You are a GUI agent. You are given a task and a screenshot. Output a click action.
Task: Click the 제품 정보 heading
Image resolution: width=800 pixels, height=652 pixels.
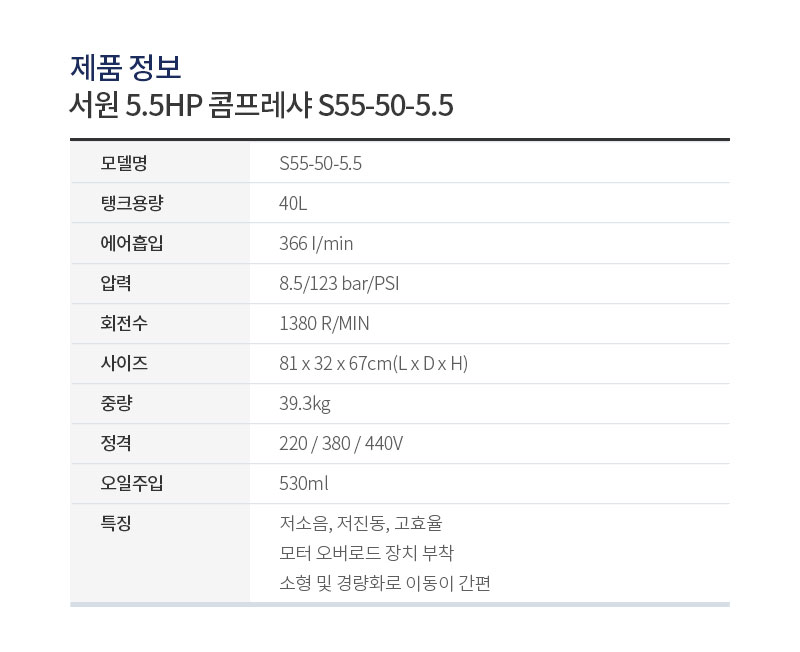126,67
